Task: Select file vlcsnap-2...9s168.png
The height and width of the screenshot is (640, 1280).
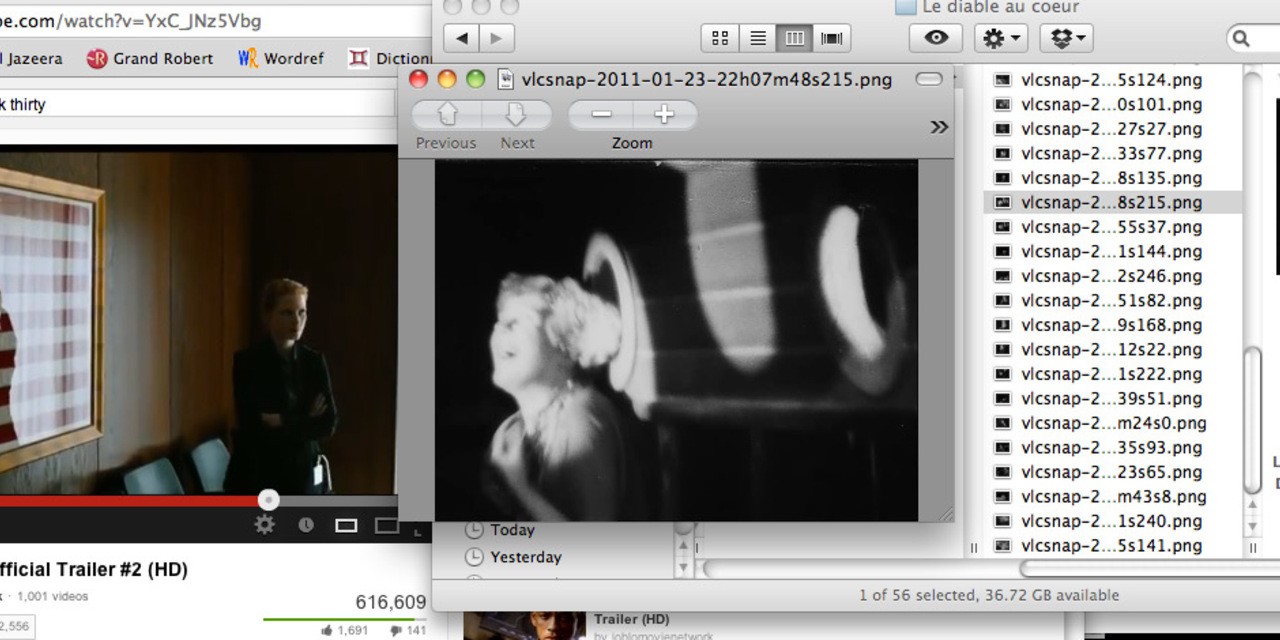Action: (1112, 325)
